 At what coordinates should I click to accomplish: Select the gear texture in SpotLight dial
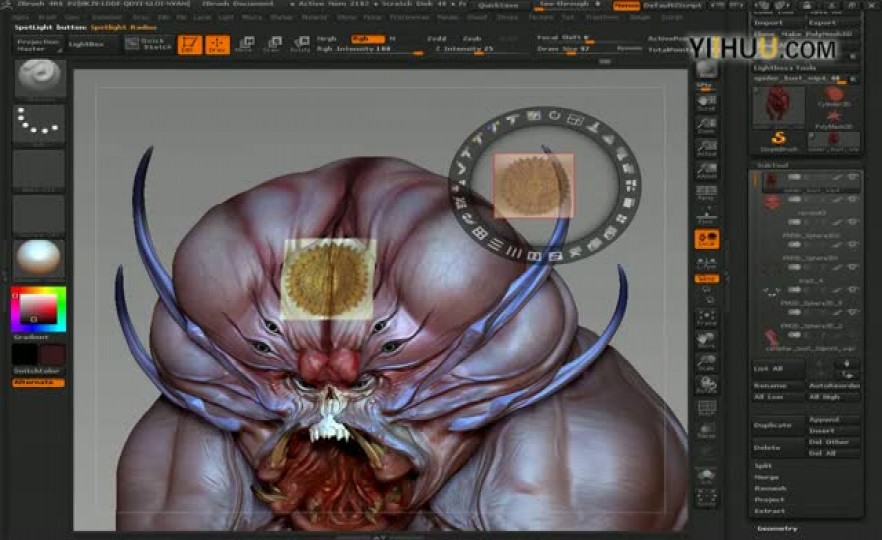click(534, 186)
